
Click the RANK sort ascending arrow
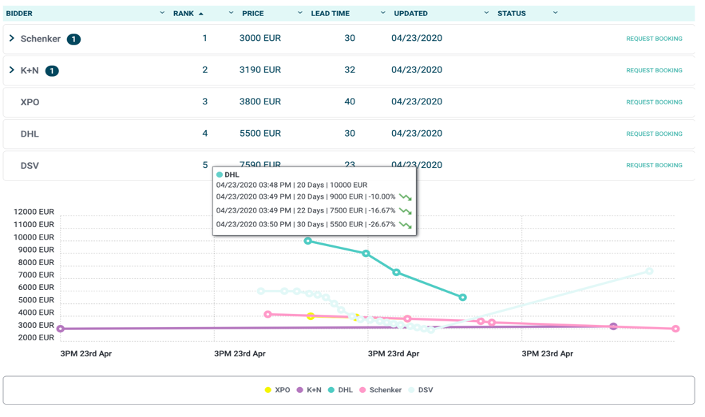click(201, 14)
